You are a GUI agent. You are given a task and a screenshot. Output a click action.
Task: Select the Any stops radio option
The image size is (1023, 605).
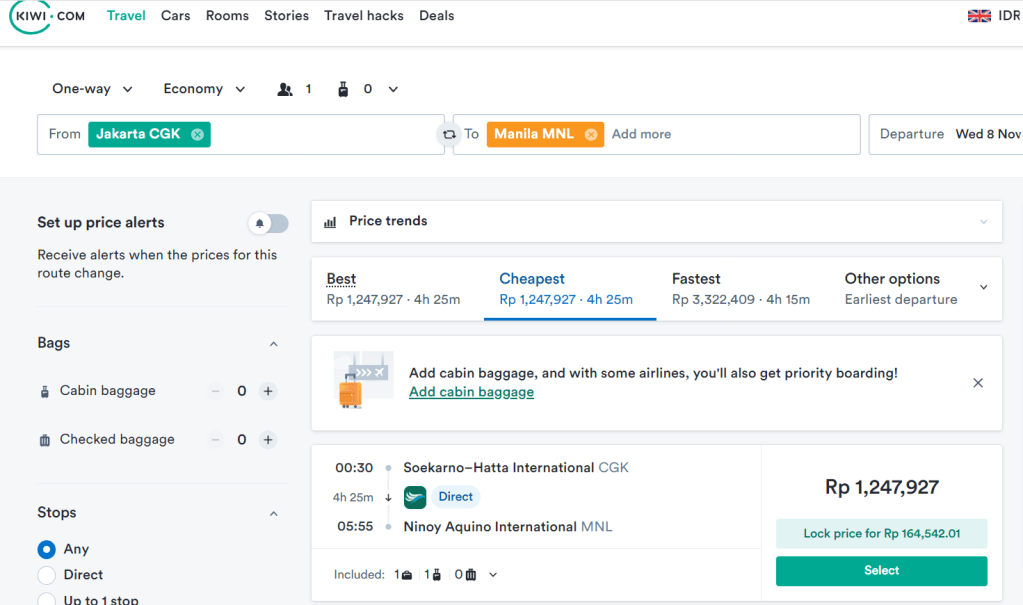click(46, 549)
